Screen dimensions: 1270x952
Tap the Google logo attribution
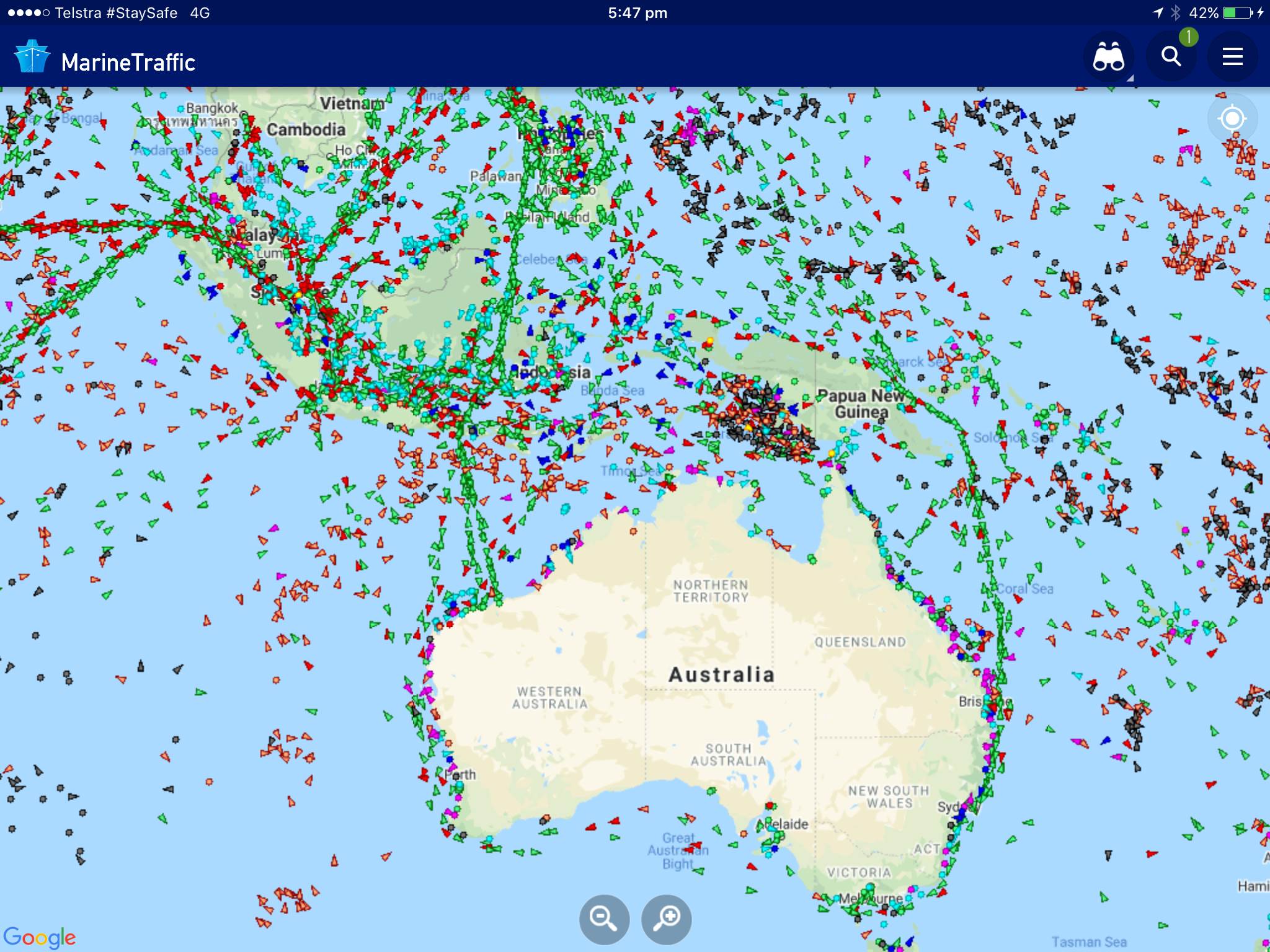coord(39,937)
